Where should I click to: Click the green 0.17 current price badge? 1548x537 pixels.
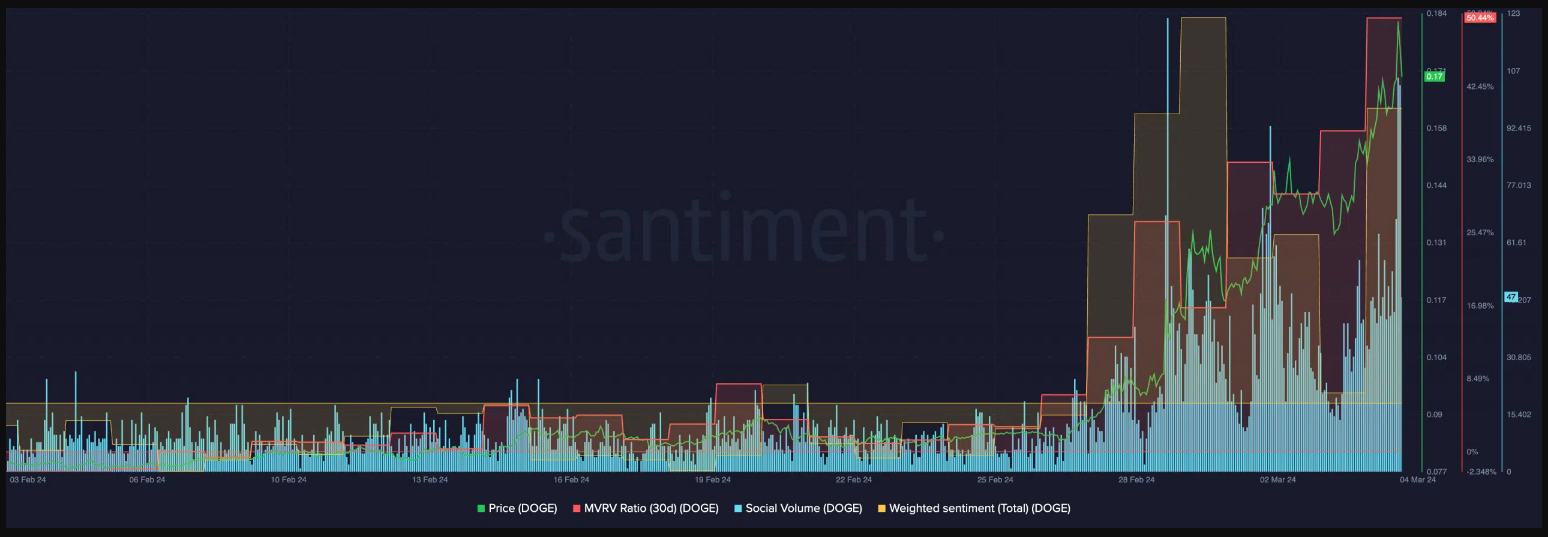pyautogui.click(x=1434, y=77)
